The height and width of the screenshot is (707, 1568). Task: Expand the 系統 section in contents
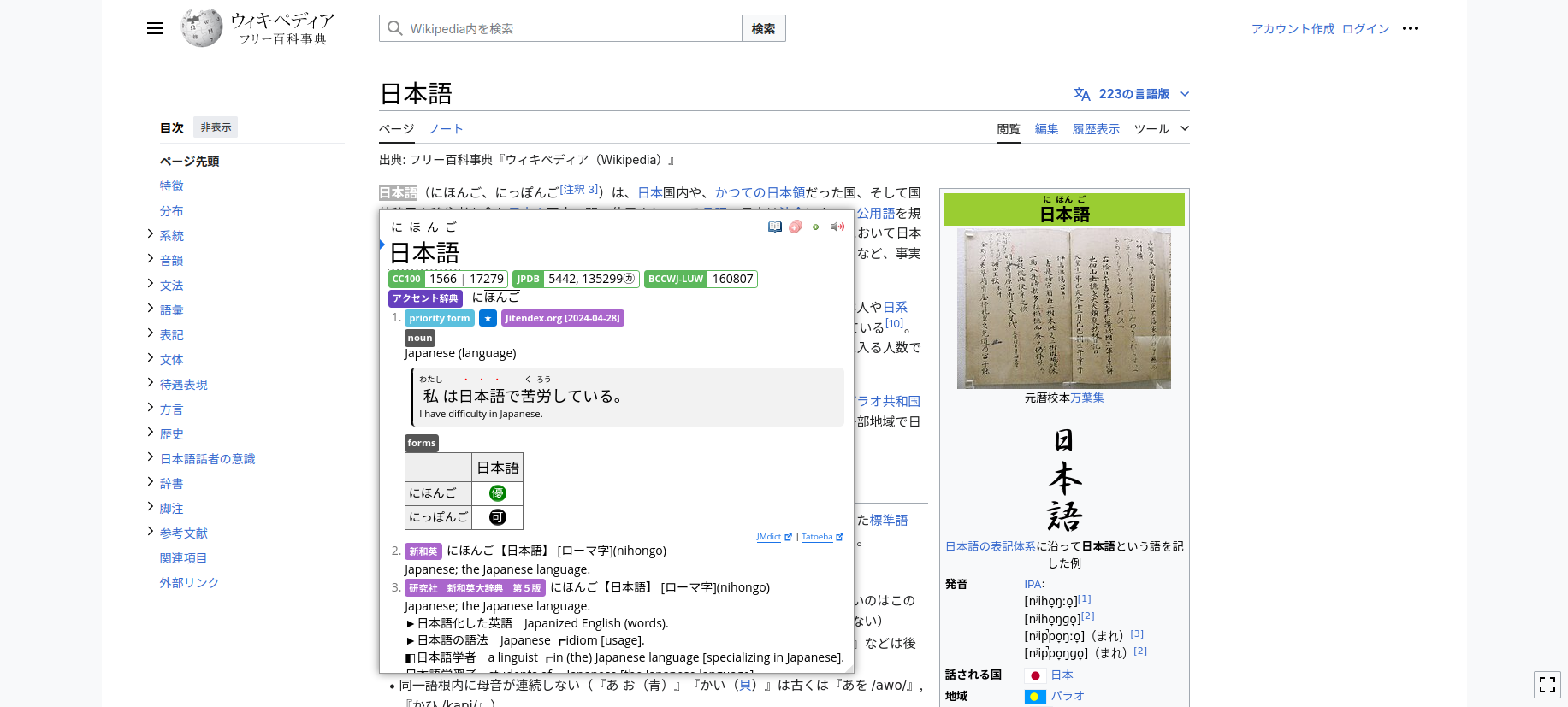(x=151, y=234)
